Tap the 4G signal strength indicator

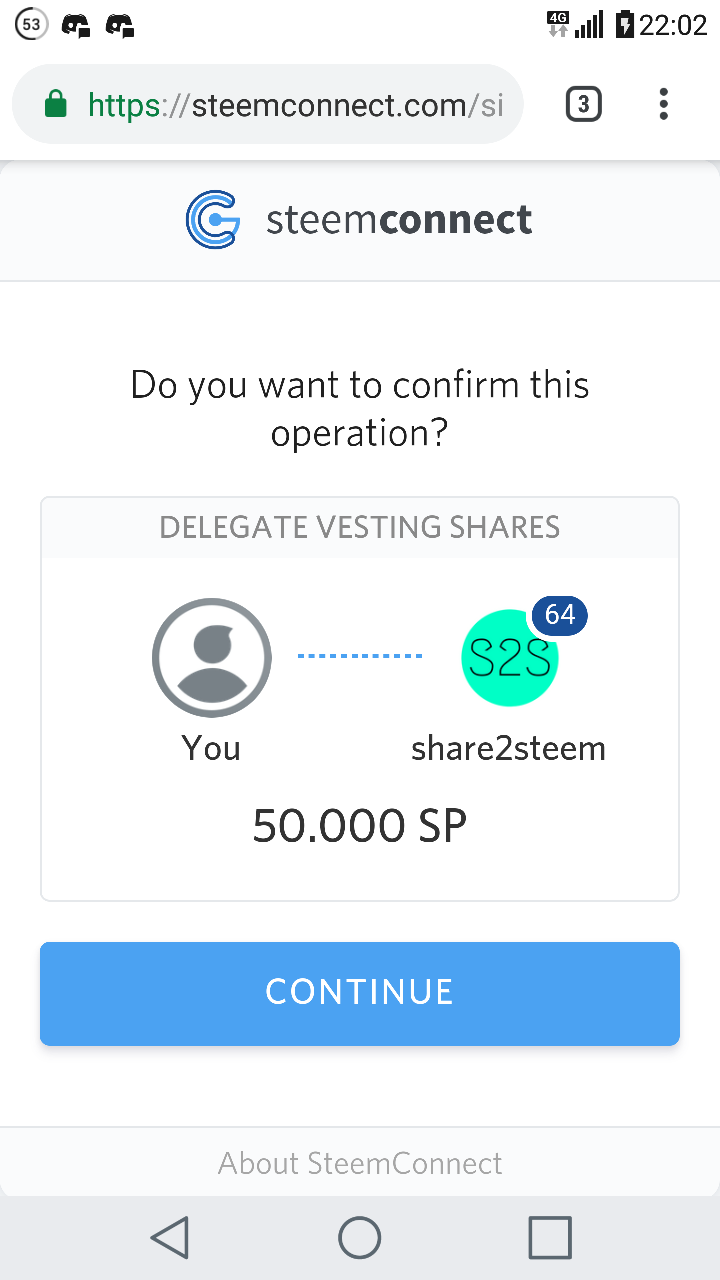[x=576, y=24]
